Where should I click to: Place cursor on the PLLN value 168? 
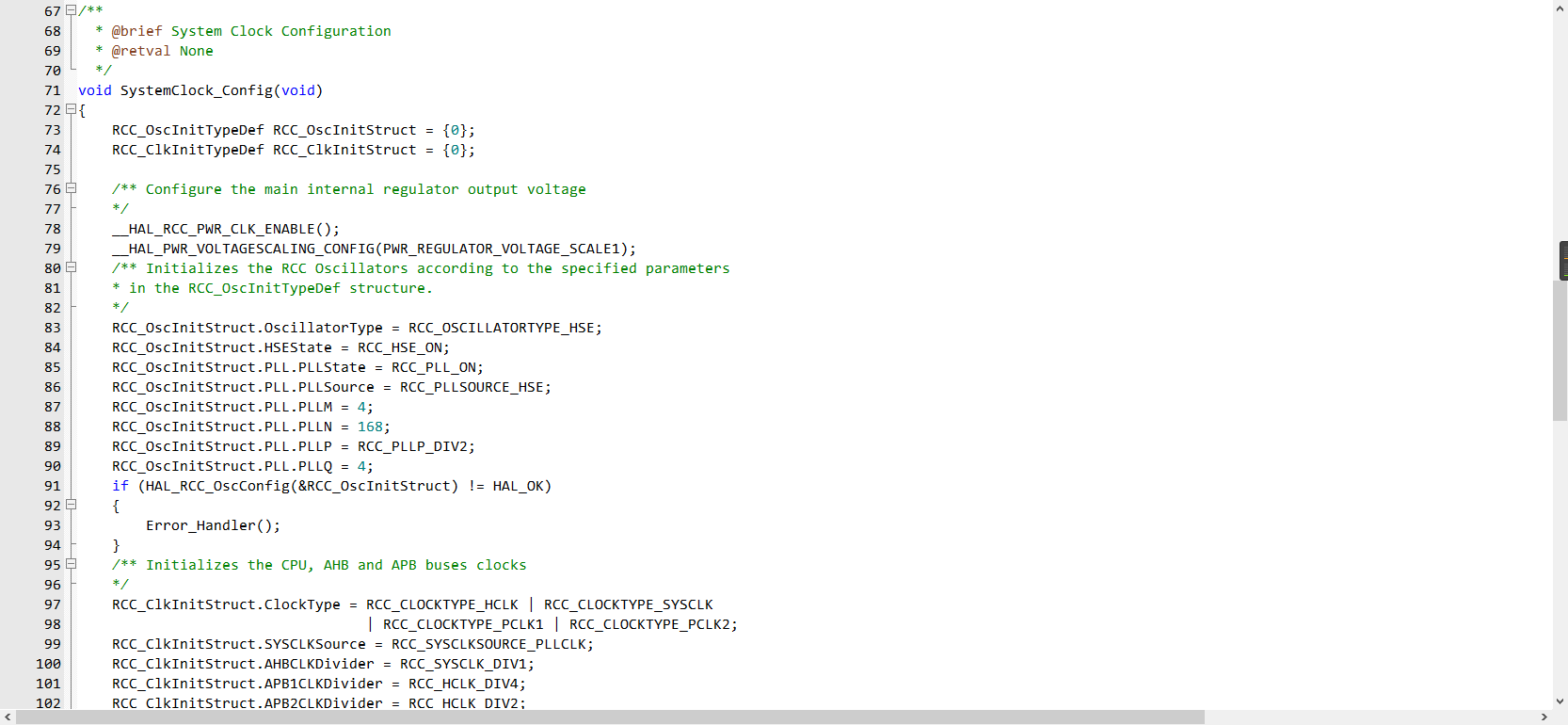(x=370, y=427)
